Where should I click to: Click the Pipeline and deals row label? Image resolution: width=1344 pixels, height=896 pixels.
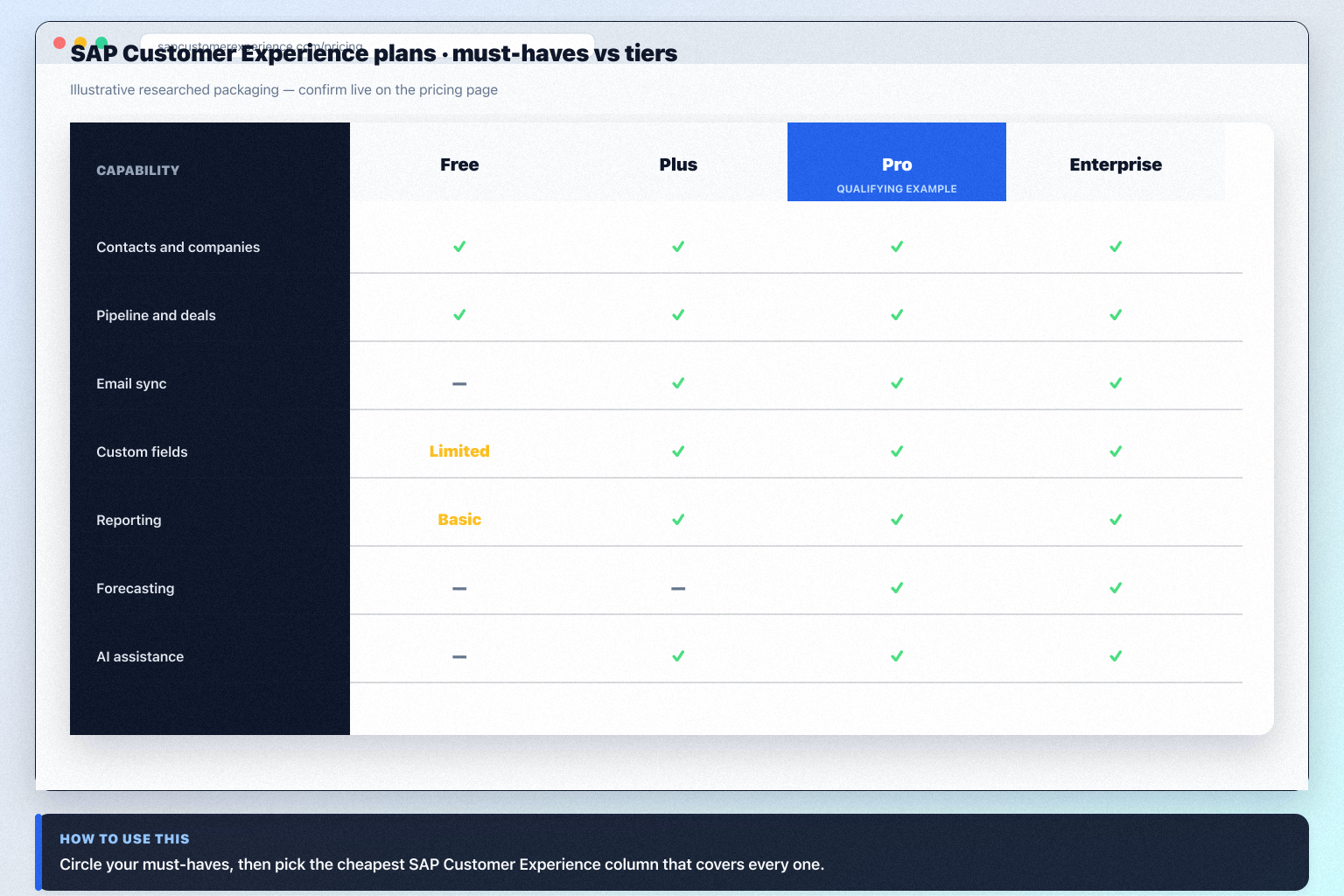click(x=156, y=316)
